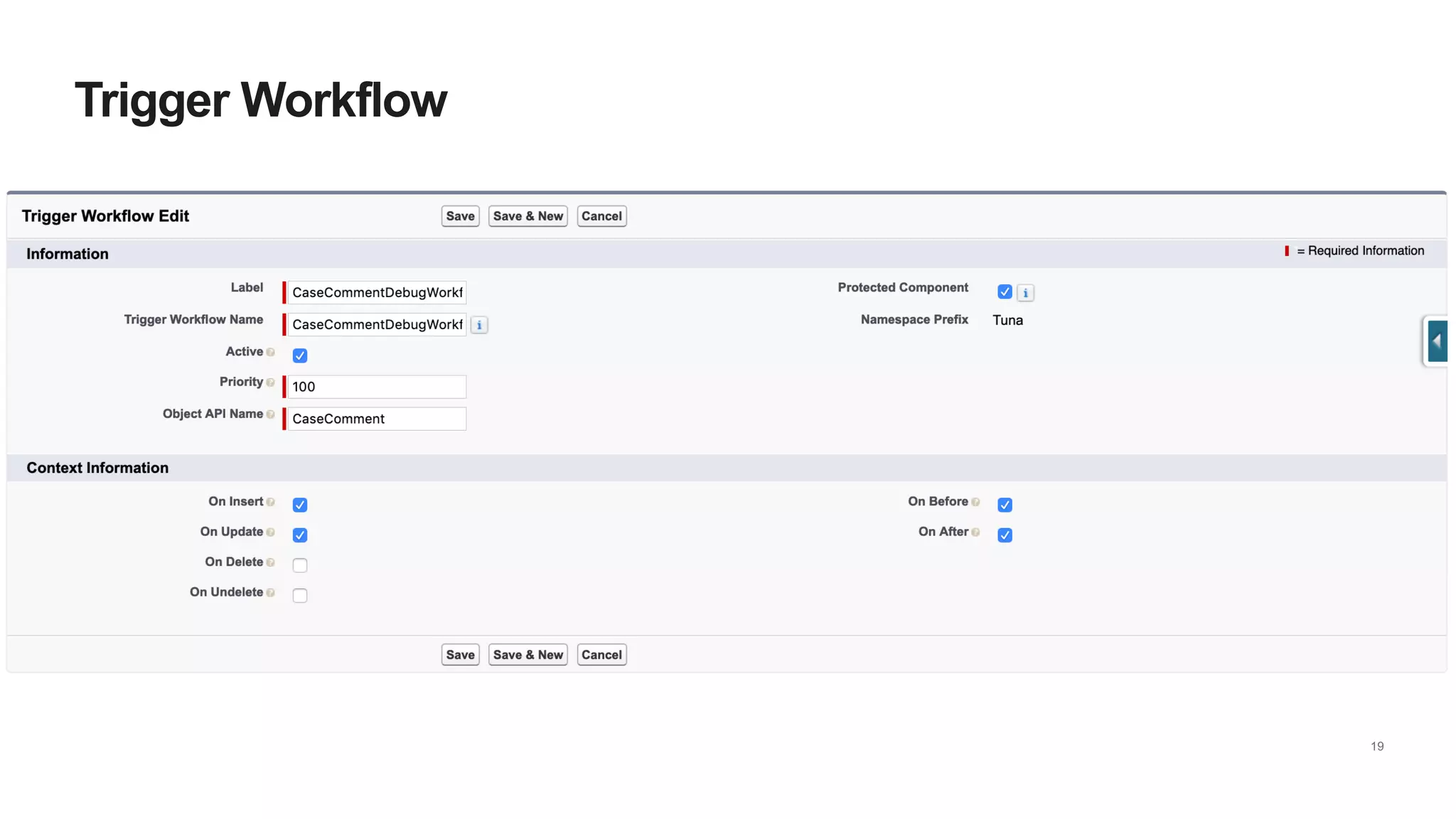The height and width of the screenshot is (819, 1456).
Task: Open the help icon next to On Insert
Action: tap(270, 502)
